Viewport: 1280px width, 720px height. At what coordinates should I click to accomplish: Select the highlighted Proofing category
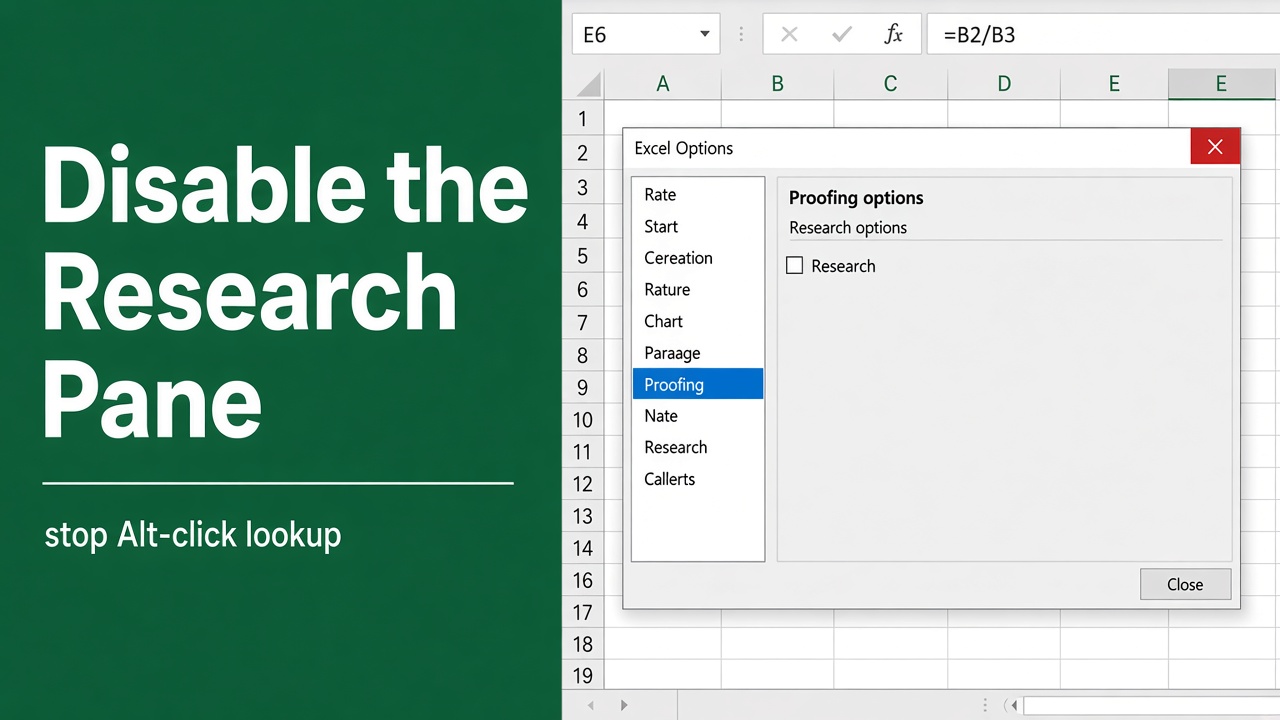[697, 384]
